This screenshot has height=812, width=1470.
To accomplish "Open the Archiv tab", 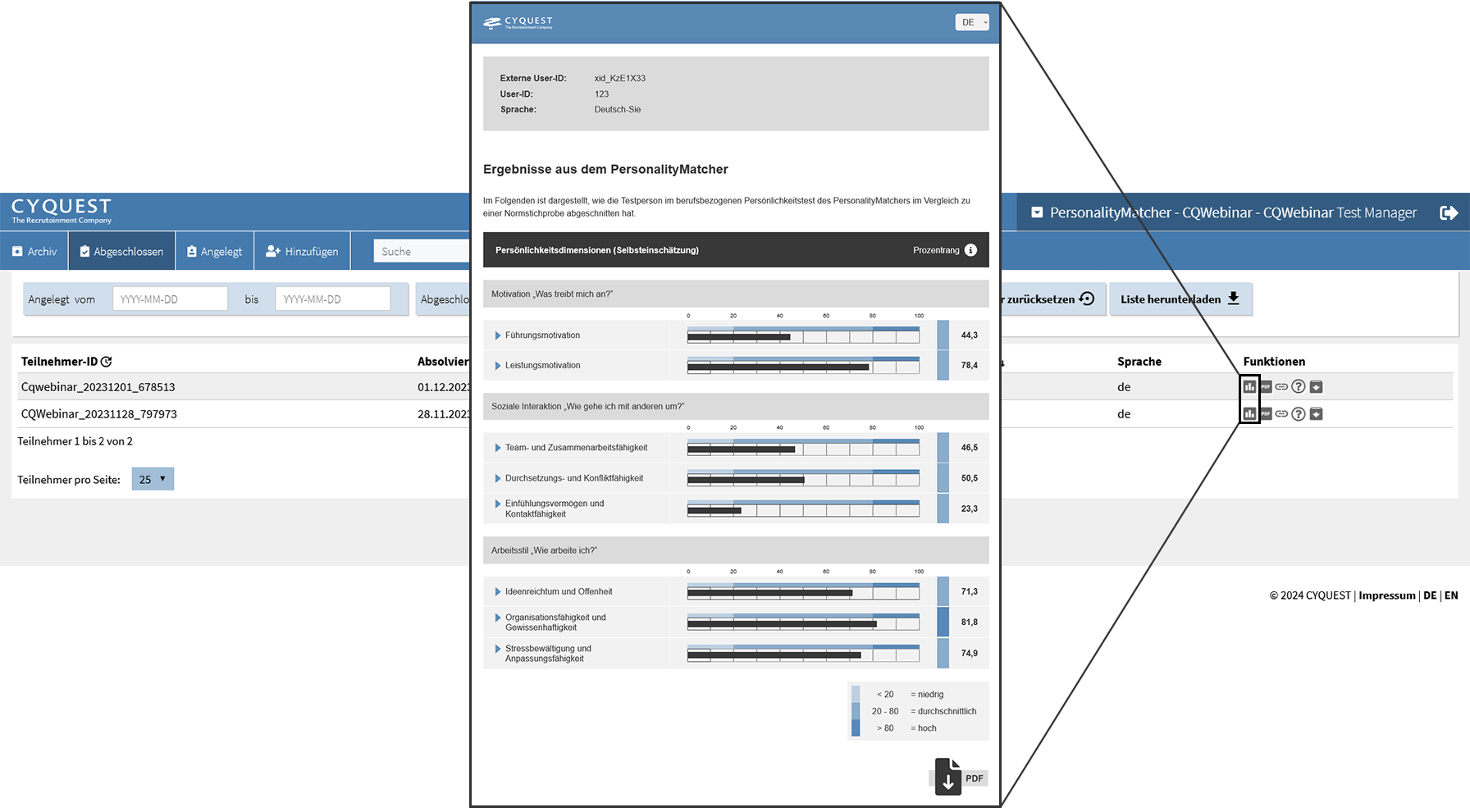I will 34,251.
